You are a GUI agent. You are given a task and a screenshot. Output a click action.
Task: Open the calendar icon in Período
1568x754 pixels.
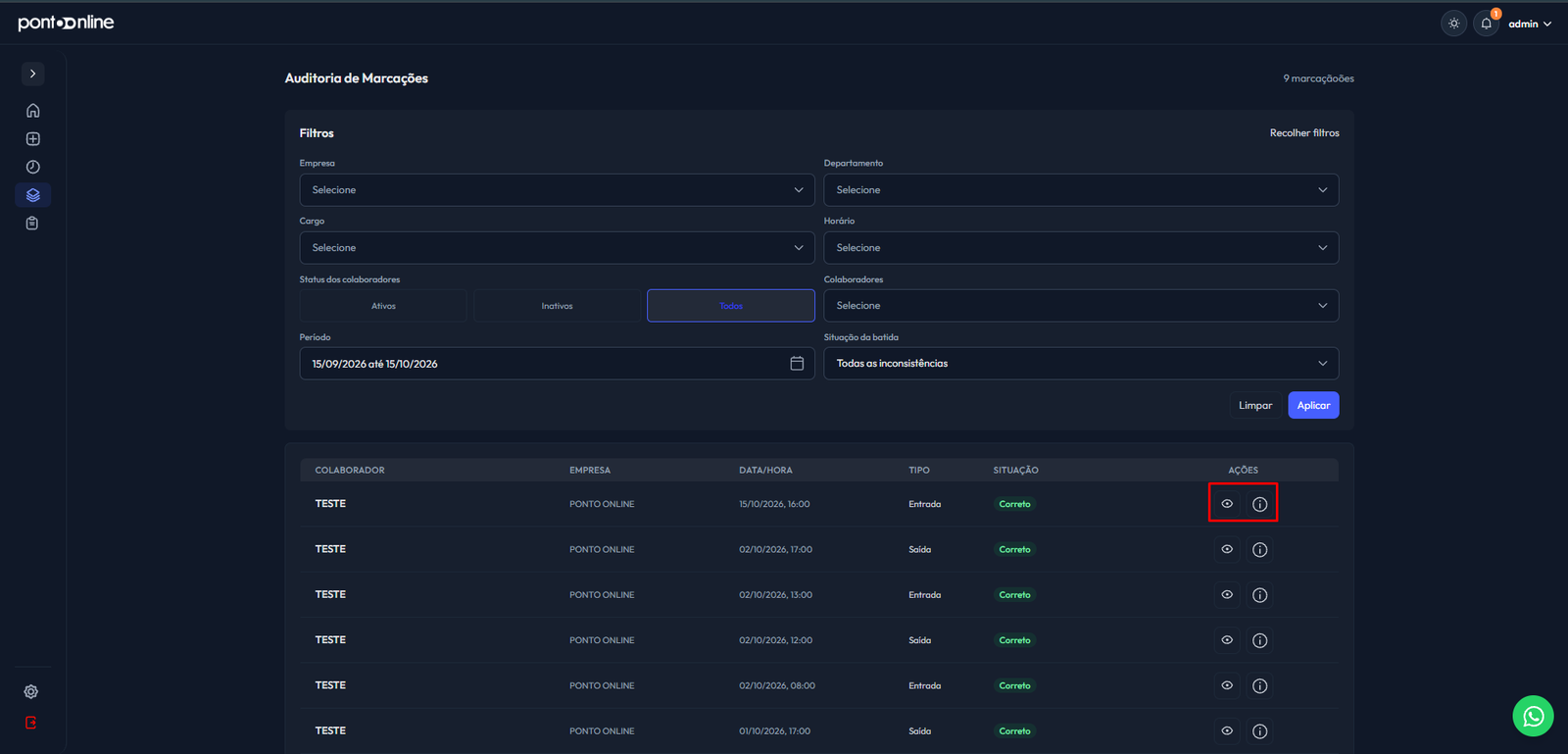pyautogui.click(x=797, y=364)
